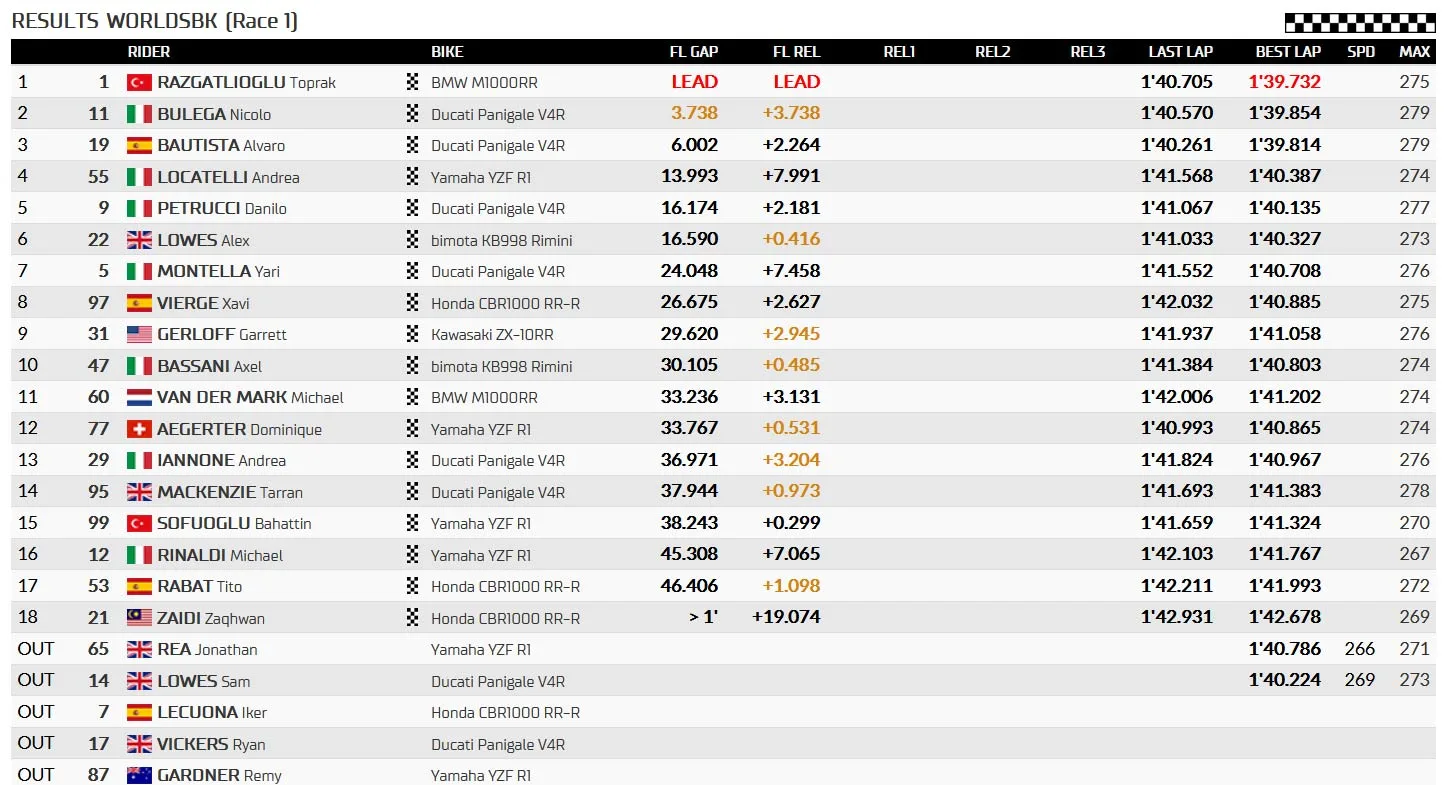This screenshot has width=1449, height=785.
Task: Click the red LEAD in FL GAP column
Action: tap(695, 82)
